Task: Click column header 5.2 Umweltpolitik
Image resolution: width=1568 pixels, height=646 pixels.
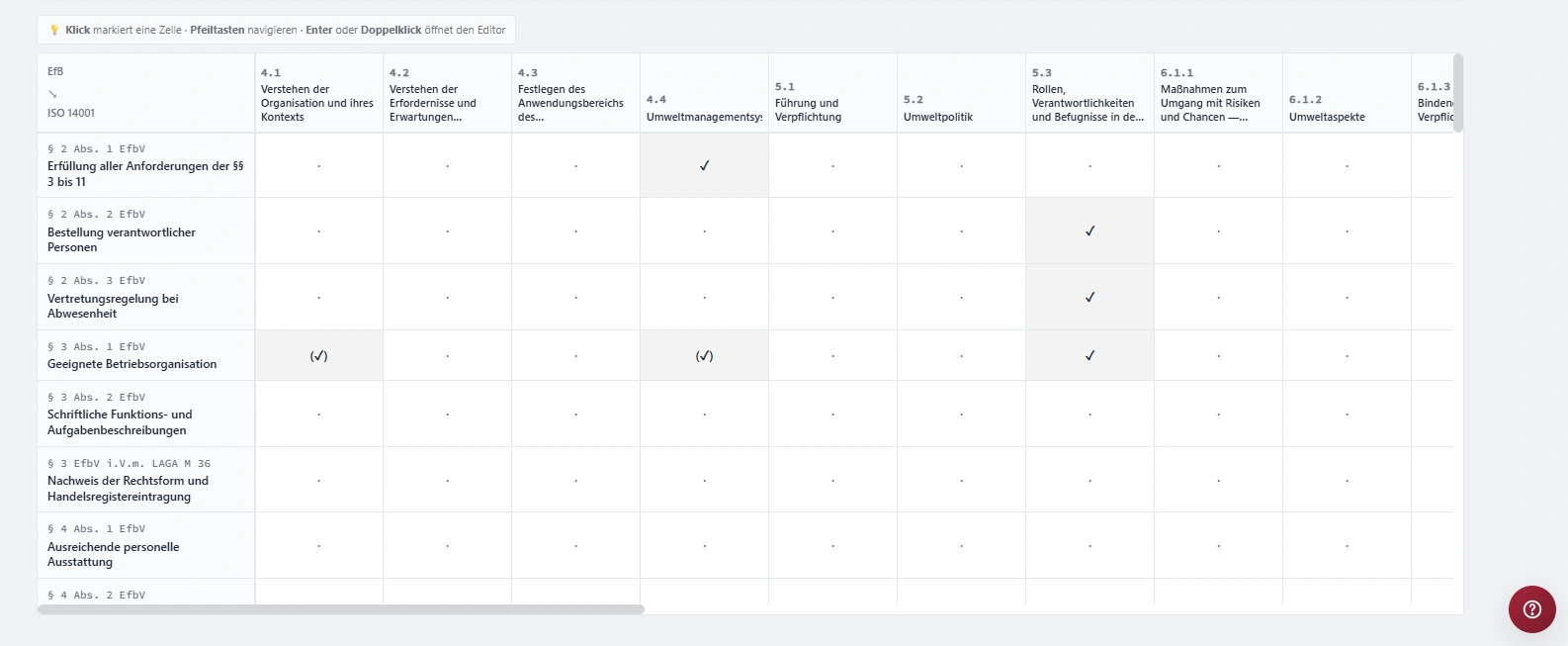Action: (x=961, y=93)
